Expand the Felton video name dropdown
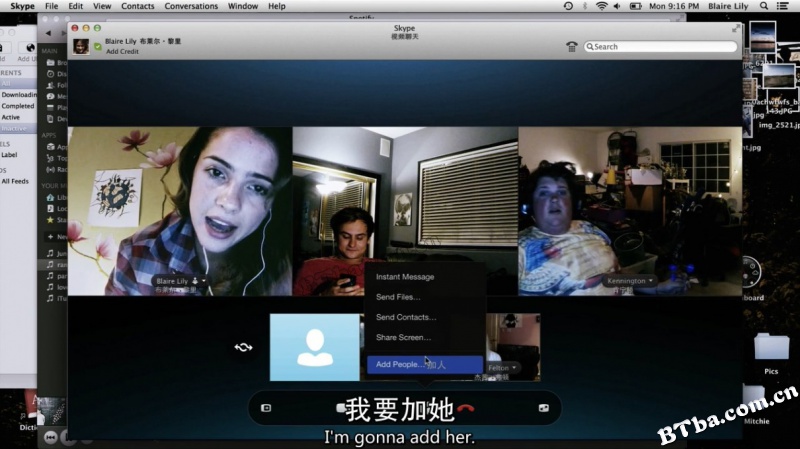The image size is (800, 449). point(514,367)
